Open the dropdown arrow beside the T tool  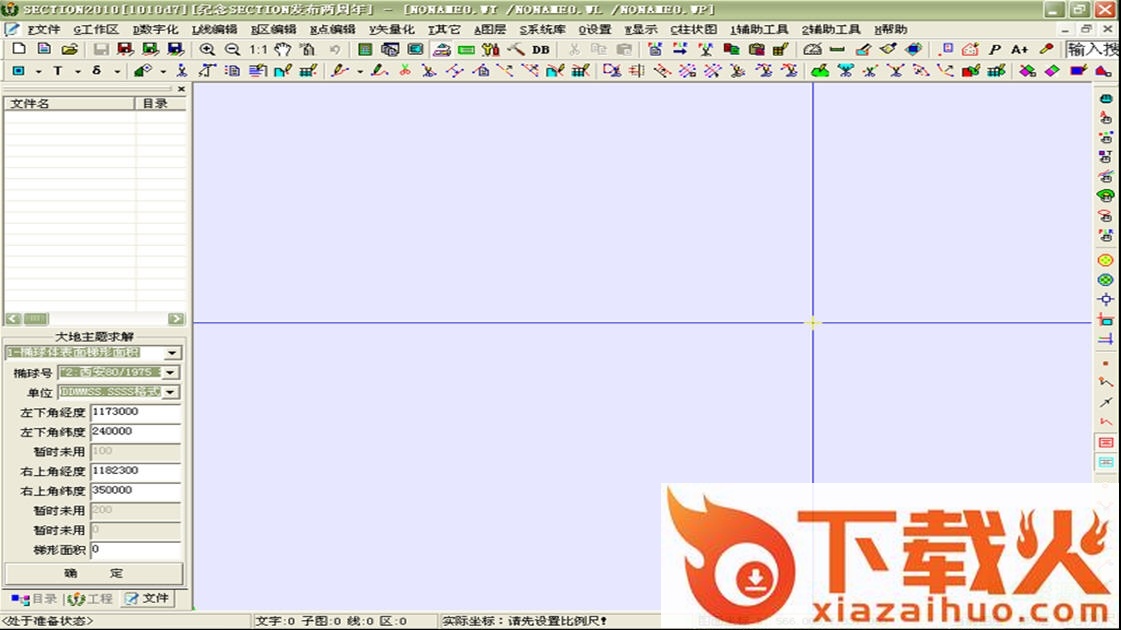pos(76,71)
